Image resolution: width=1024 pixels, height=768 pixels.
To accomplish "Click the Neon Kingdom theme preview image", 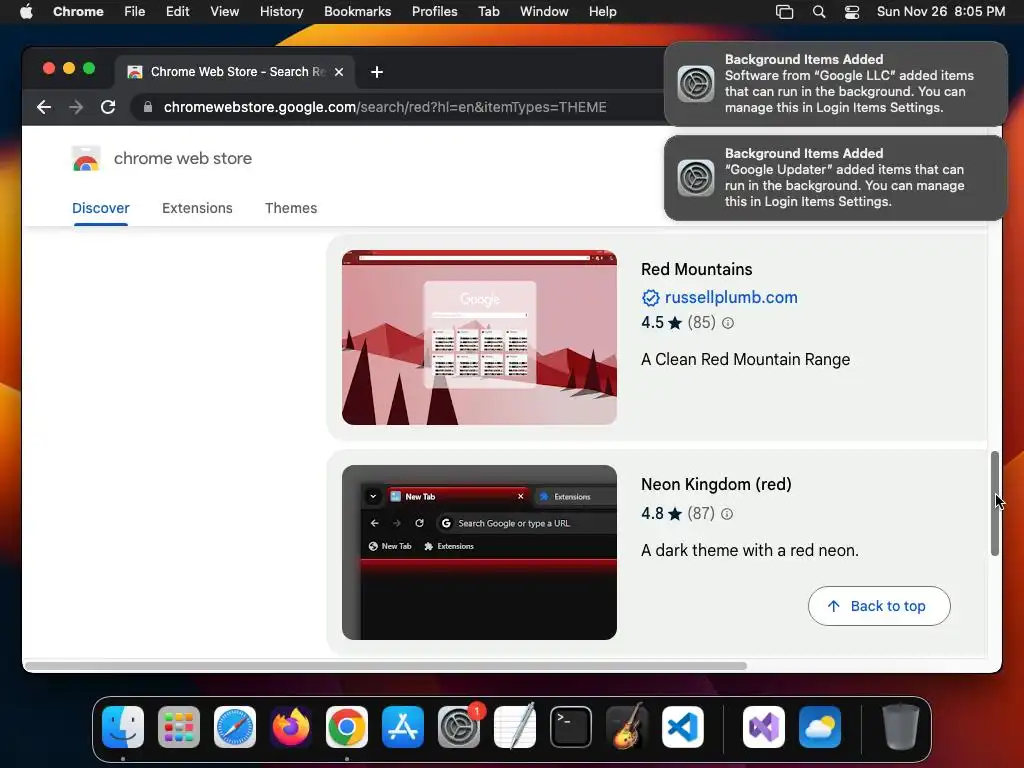I will coord(479,552).
